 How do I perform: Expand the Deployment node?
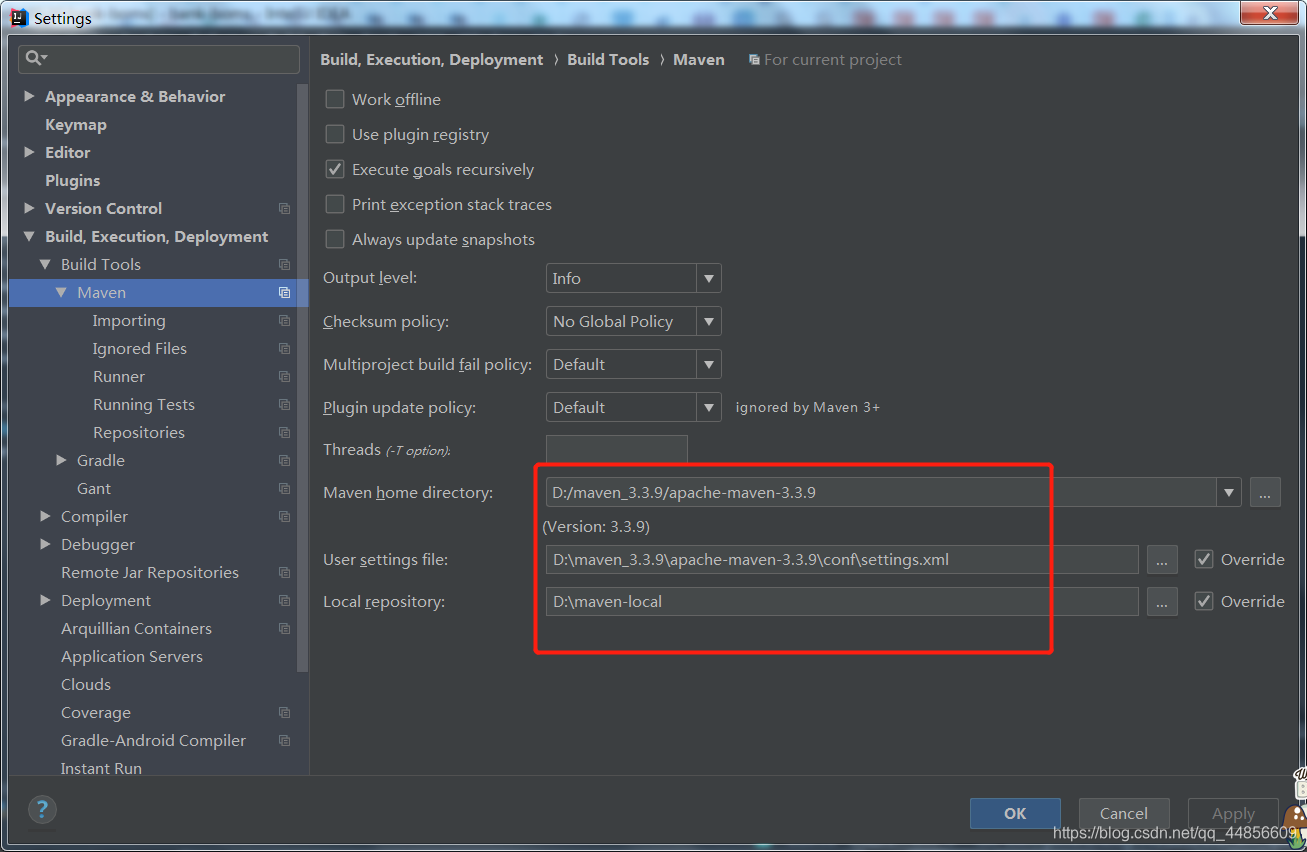pos(46,601)
